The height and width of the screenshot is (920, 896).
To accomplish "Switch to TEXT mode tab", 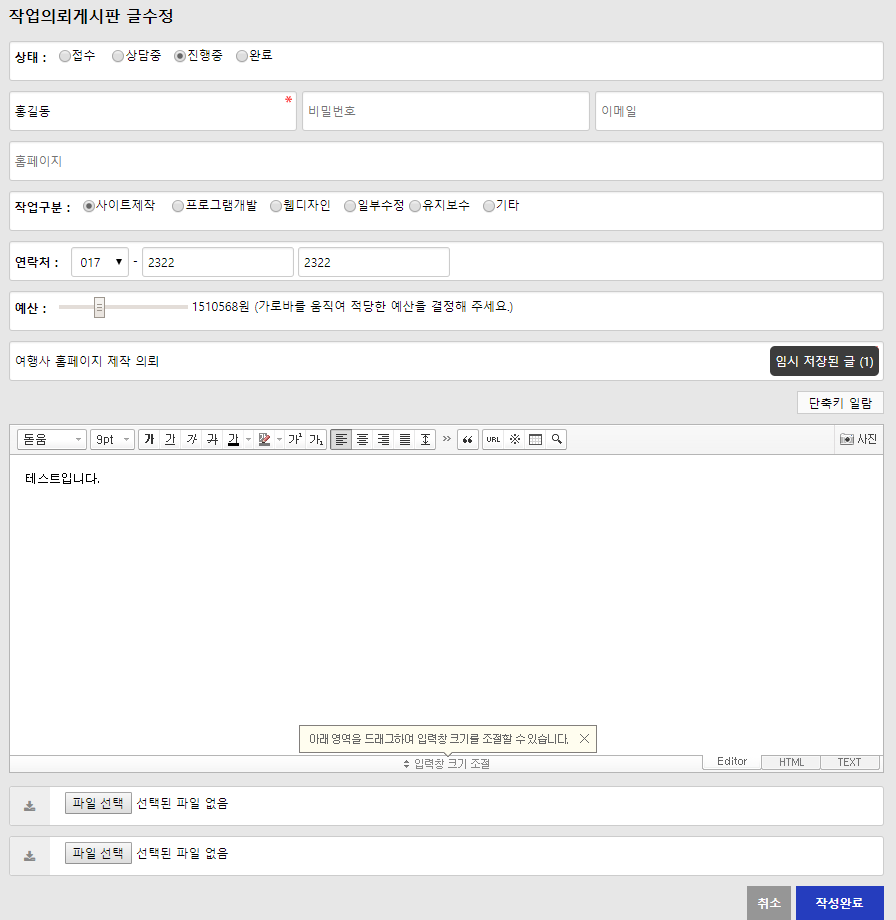I will point(850,762).
